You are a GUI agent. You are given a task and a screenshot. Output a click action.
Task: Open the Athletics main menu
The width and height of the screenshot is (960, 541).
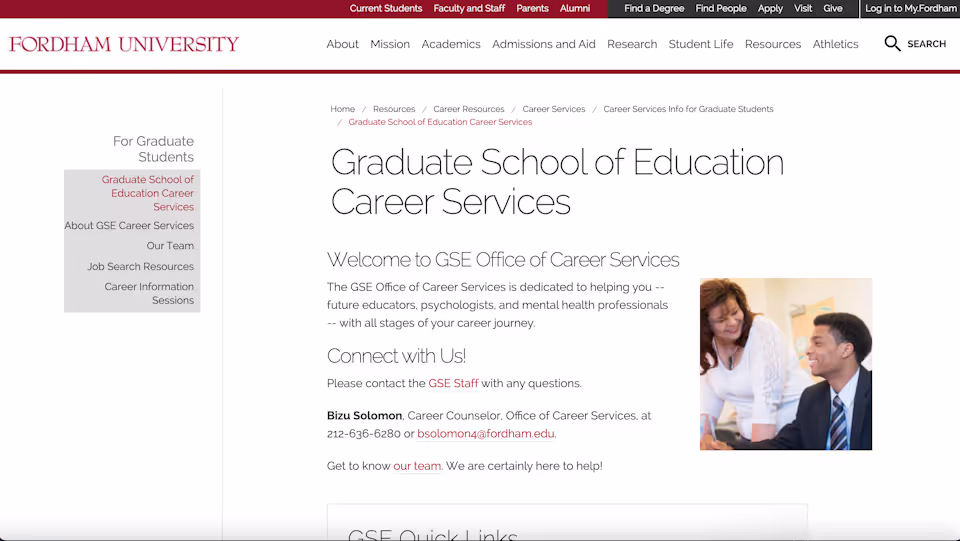pos(835,44)
